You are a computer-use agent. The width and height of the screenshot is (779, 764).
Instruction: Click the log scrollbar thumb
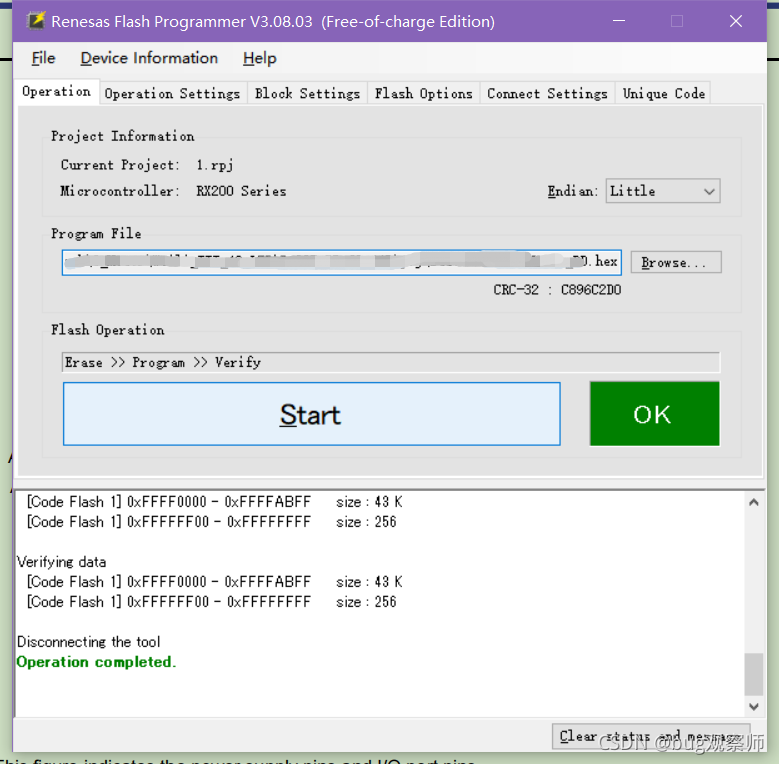(x=754, y=674)
